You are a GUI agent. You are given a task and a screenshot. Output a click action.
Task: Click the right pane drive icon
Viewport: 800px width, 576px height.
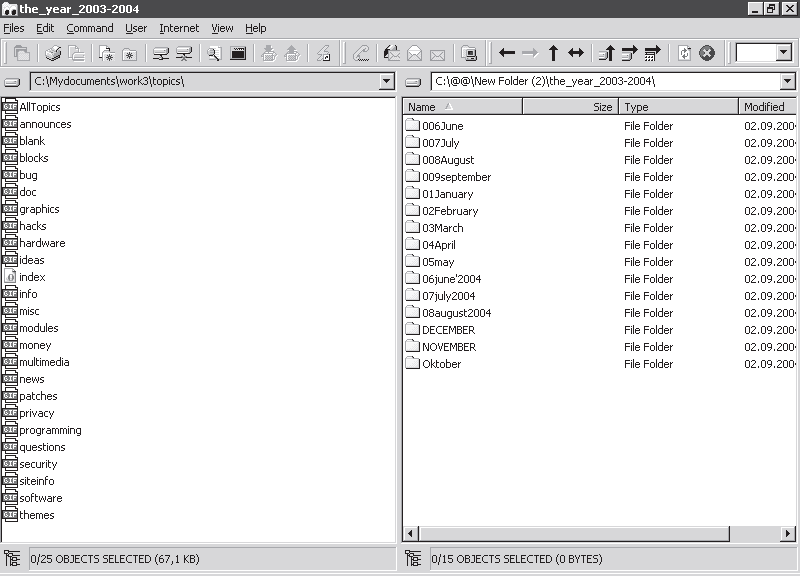(x=415, y=82)
